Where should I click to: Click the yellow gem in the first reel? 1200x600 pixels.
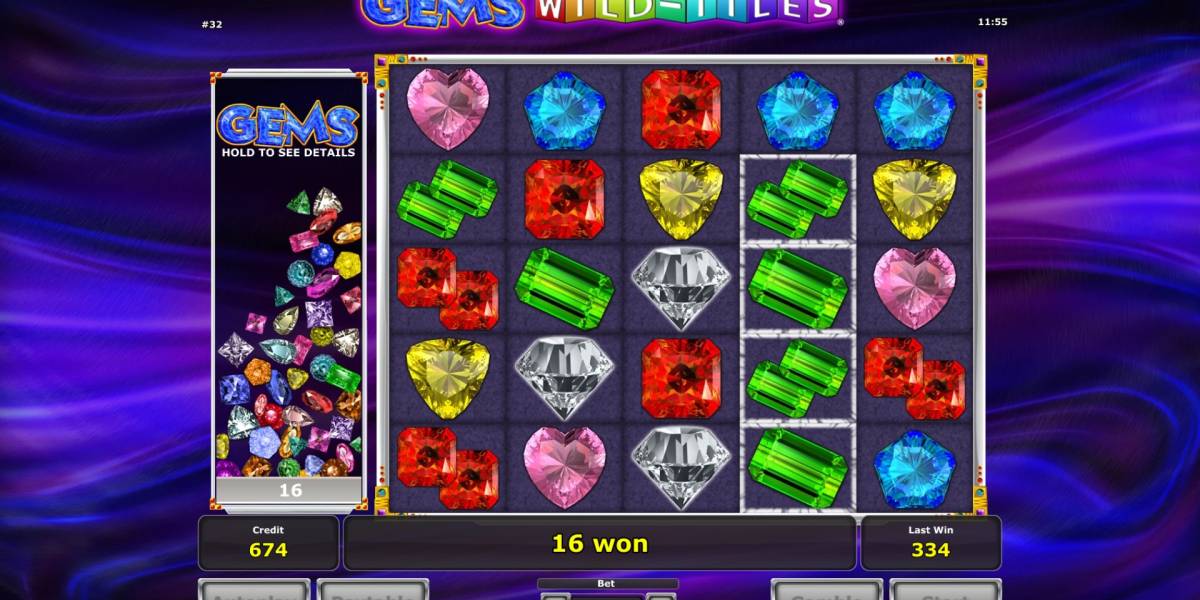click(447, 377)
